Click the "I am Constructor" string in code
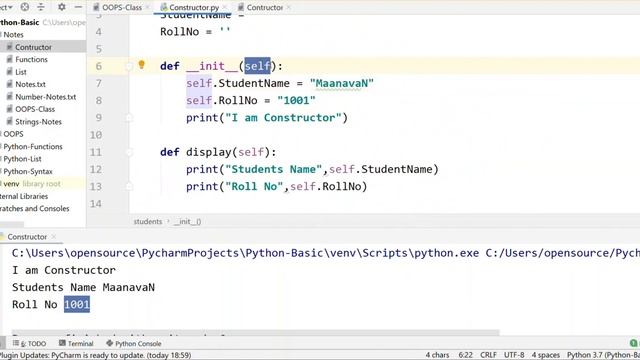640x360 pixels. pos(283,118)
